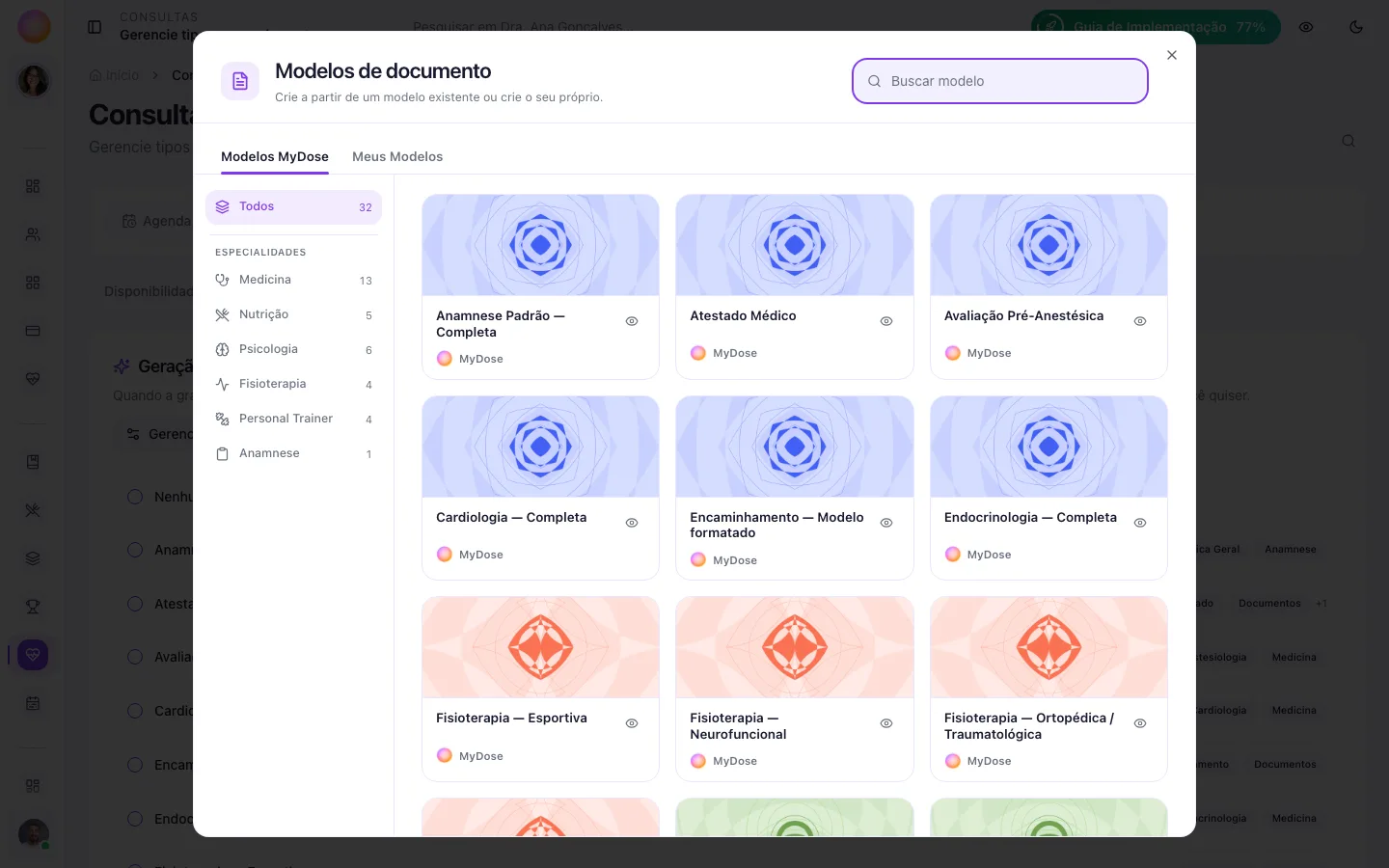Viewport: 1389px width, 868px height.
Task: Toggle the sidebar panel icon in the background header
Action: [x=95, y=27]
